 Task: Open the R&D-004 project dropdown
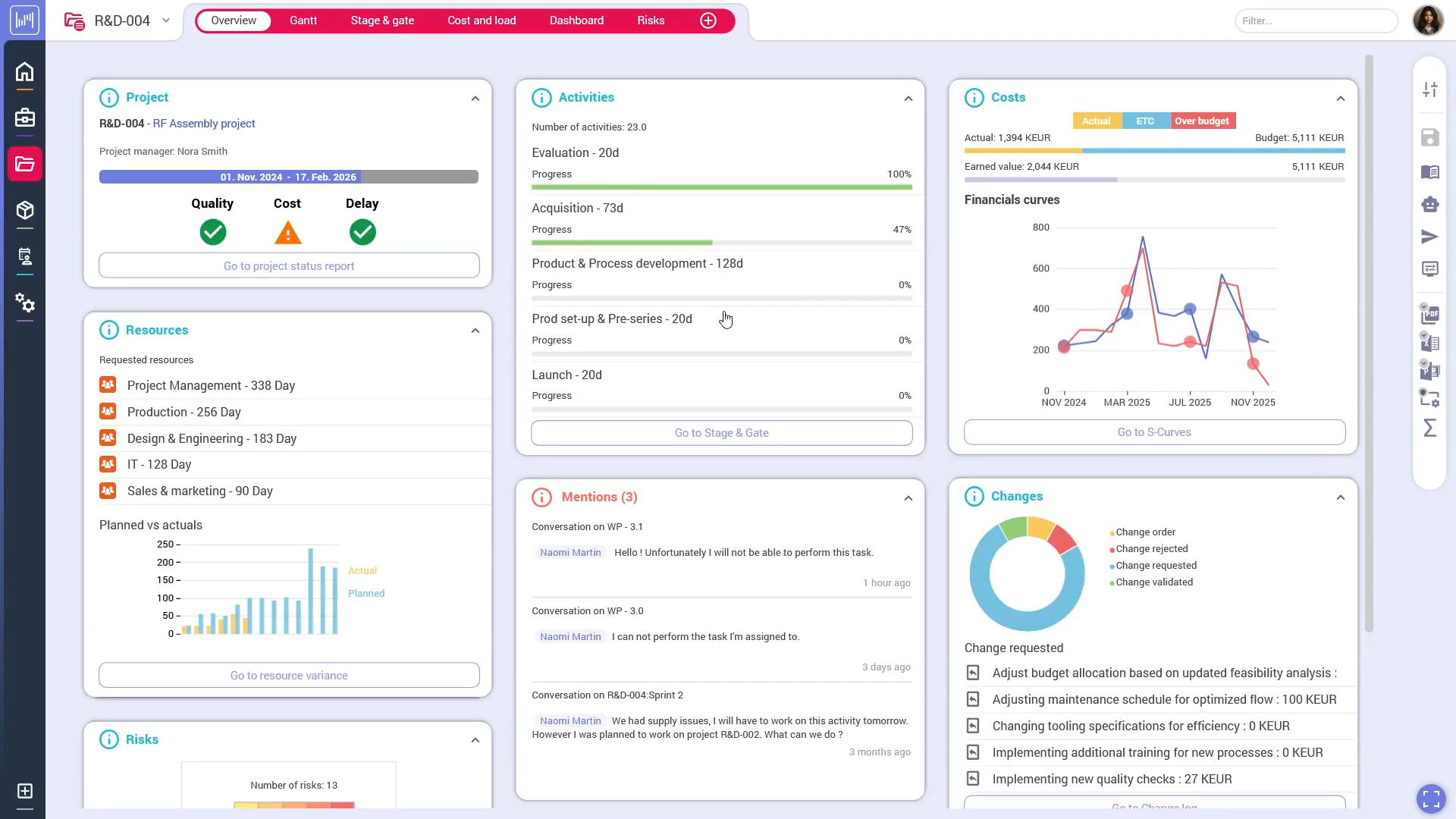tap(166, 20)
